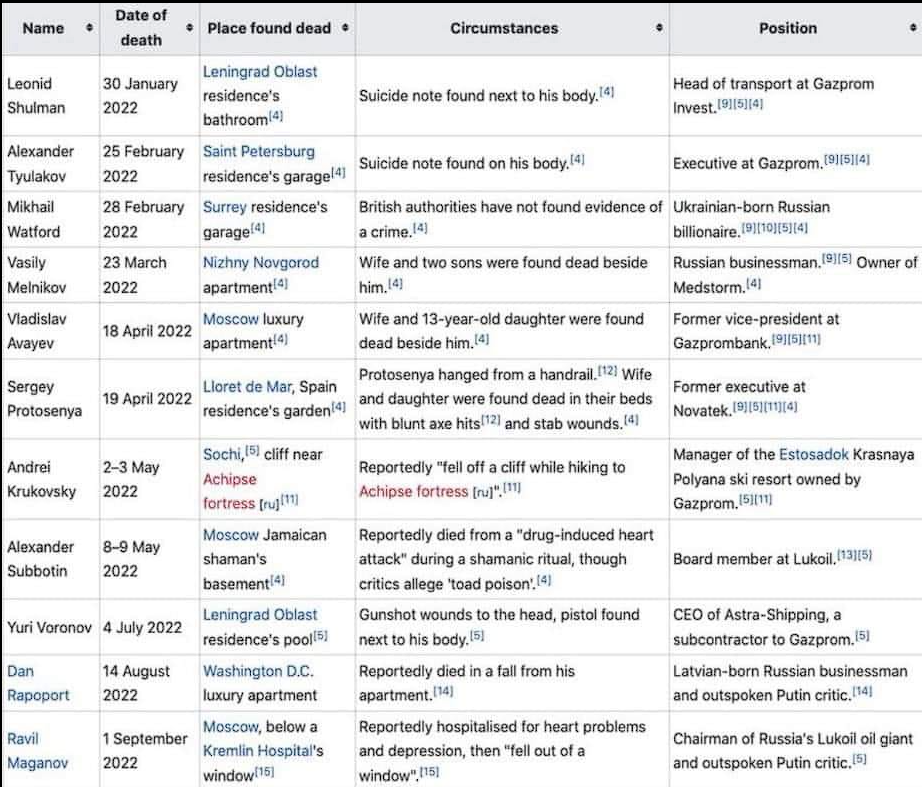This screenshot has width=922, height=787.
Task: Select the name Sergey Protosenya
Action: (x=44, y=399)
